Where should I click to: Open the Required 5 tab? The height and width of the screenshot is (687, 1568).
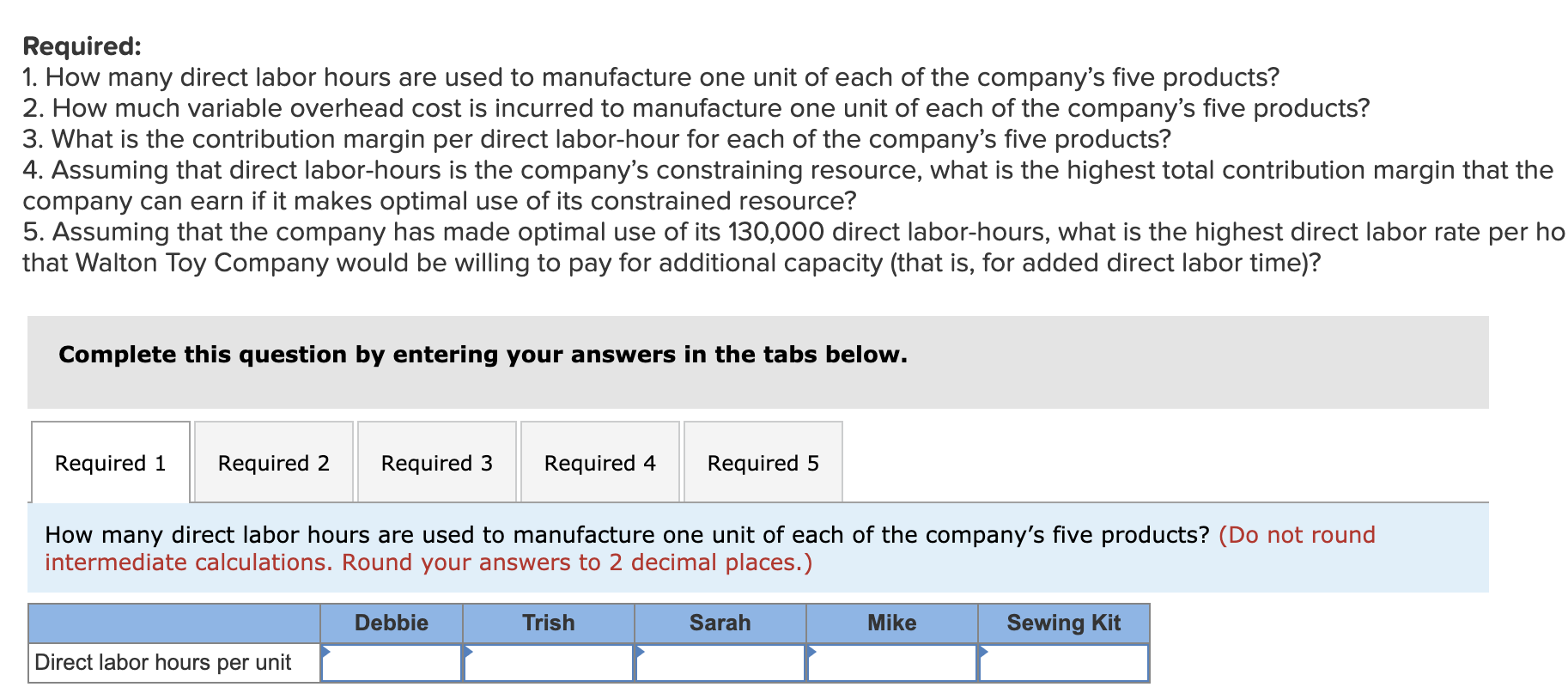[763, 463]
